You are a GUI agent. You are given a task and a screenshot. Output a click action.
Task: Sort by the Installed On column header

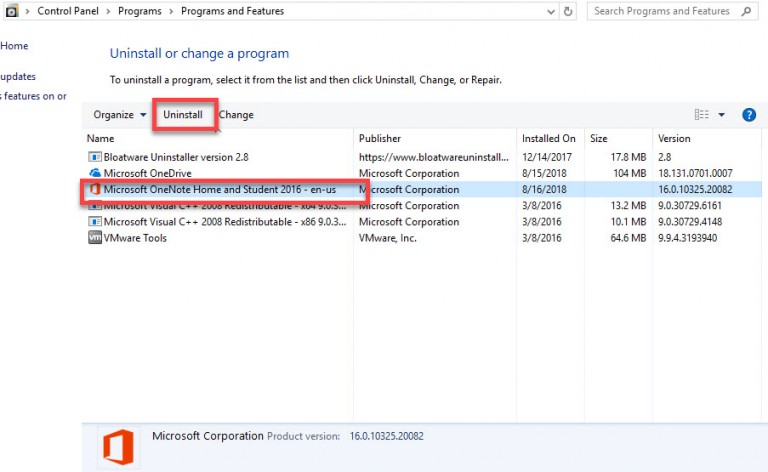[x=549, y=139]
